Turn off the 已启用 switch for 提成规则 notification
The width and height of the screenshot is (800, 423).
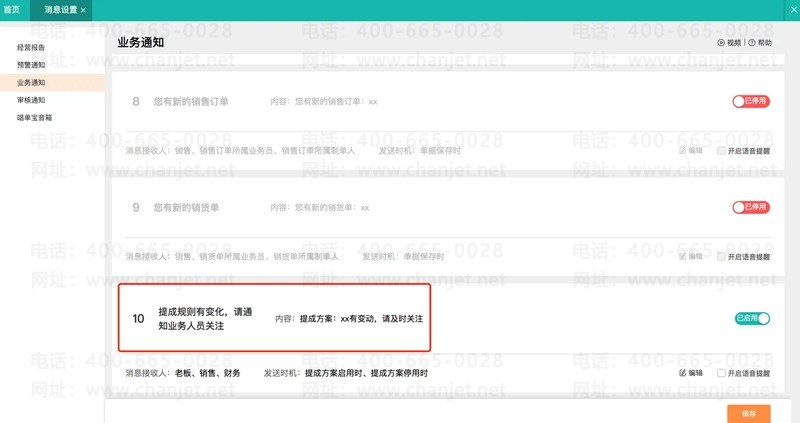coord(752,318)
